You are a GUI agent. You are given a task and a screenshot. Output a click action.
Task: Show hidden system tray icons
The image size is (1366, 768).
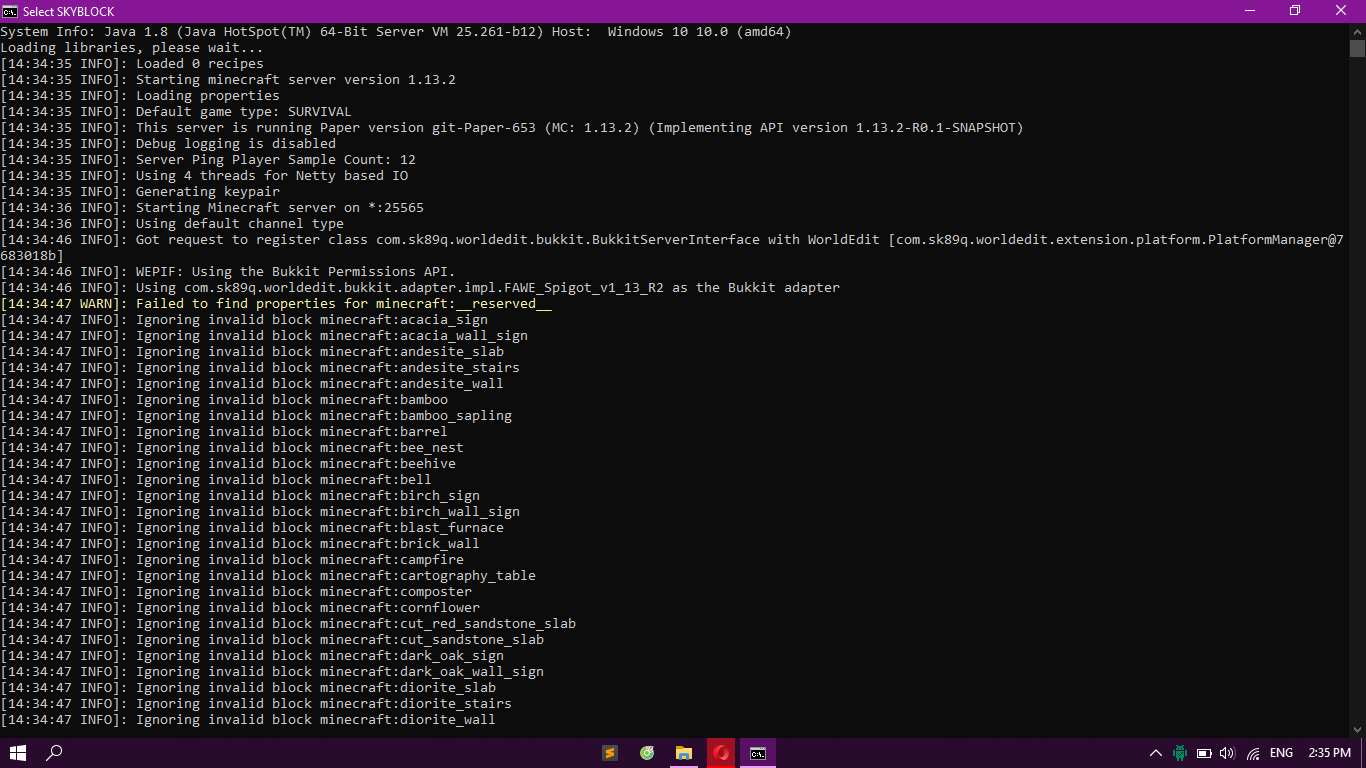point(1156,753)
